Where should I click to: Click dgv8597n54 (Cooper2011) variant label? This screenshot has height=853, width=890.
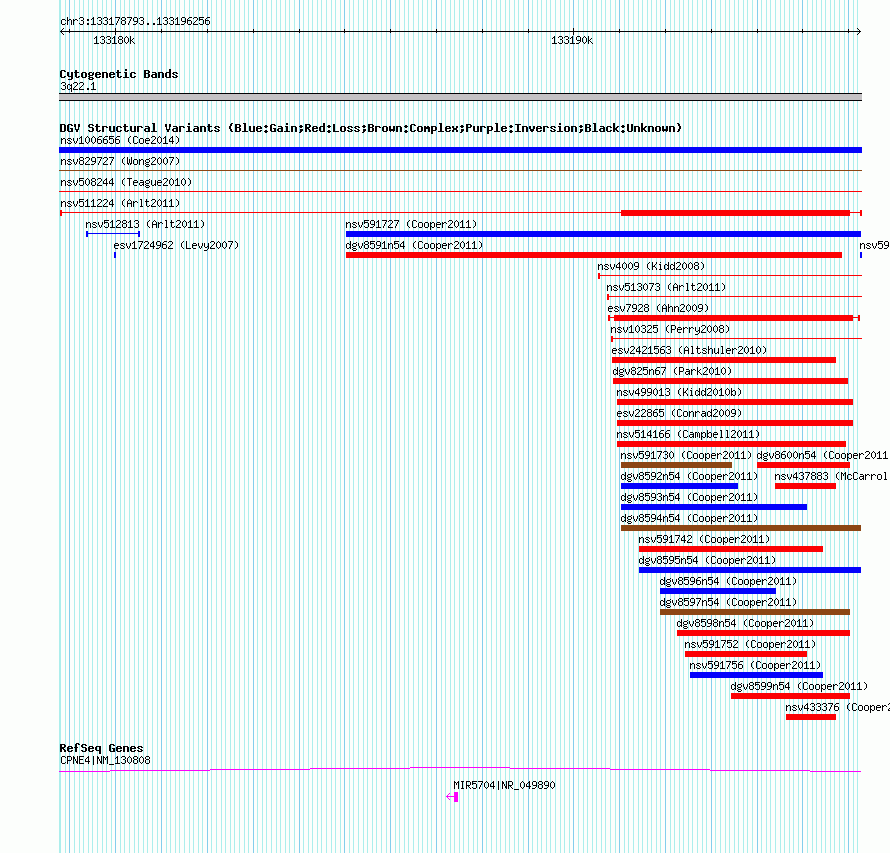pyautogui.click(x=728, y=602)
